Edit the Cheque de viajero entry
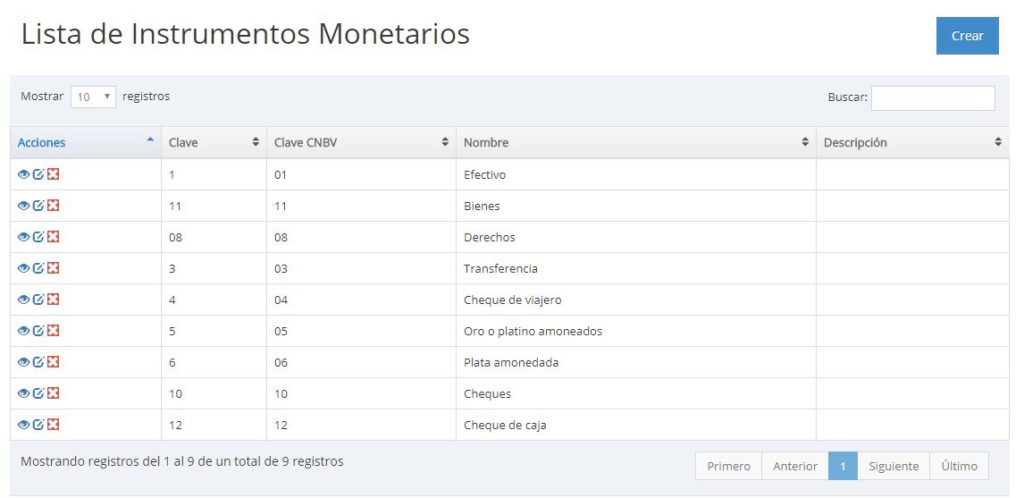The image size is (1024, 498). click(39, 300)
